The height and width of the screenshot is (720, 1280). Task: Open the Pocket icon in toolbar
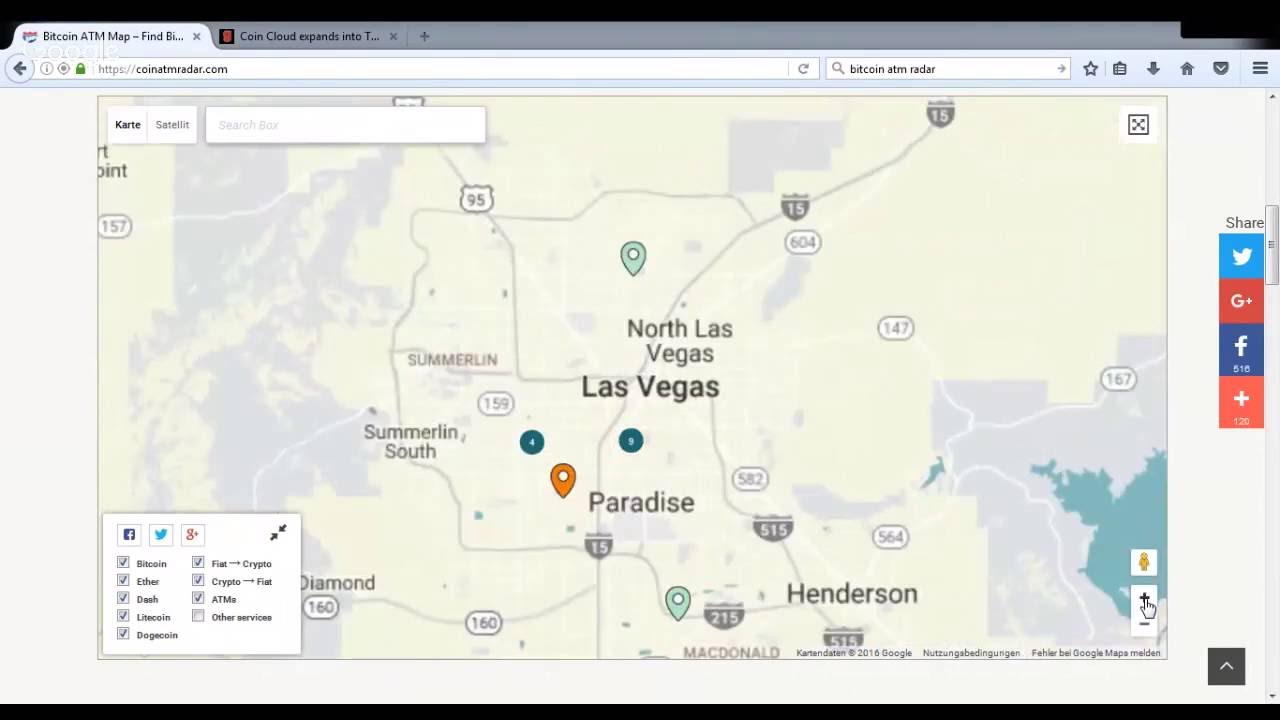1221,69
